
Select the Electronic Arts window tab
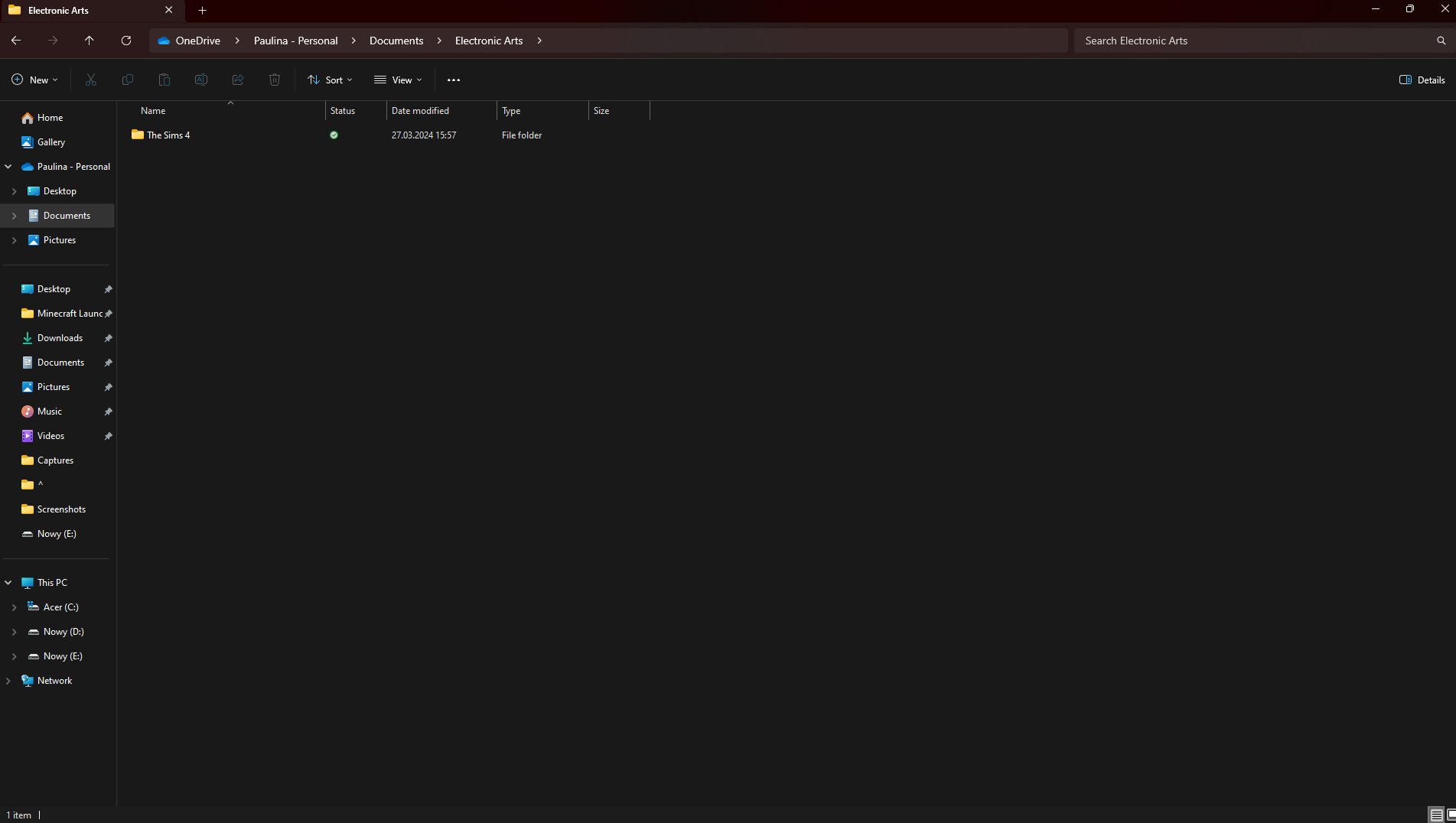[x=92, y=11]
